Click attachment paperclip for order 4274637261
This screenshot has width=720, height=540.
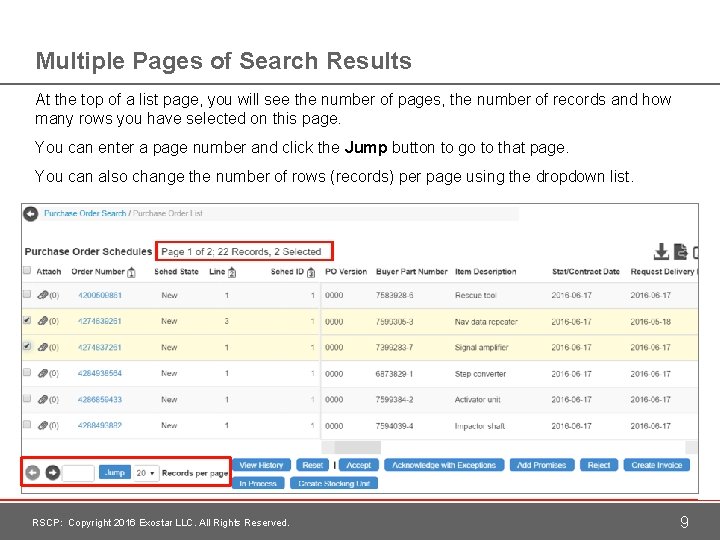43,347
